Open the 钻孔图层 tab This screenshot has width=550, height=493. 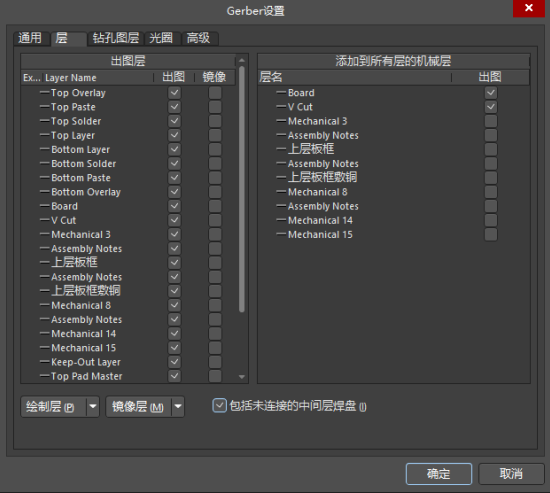click(115, 38)
